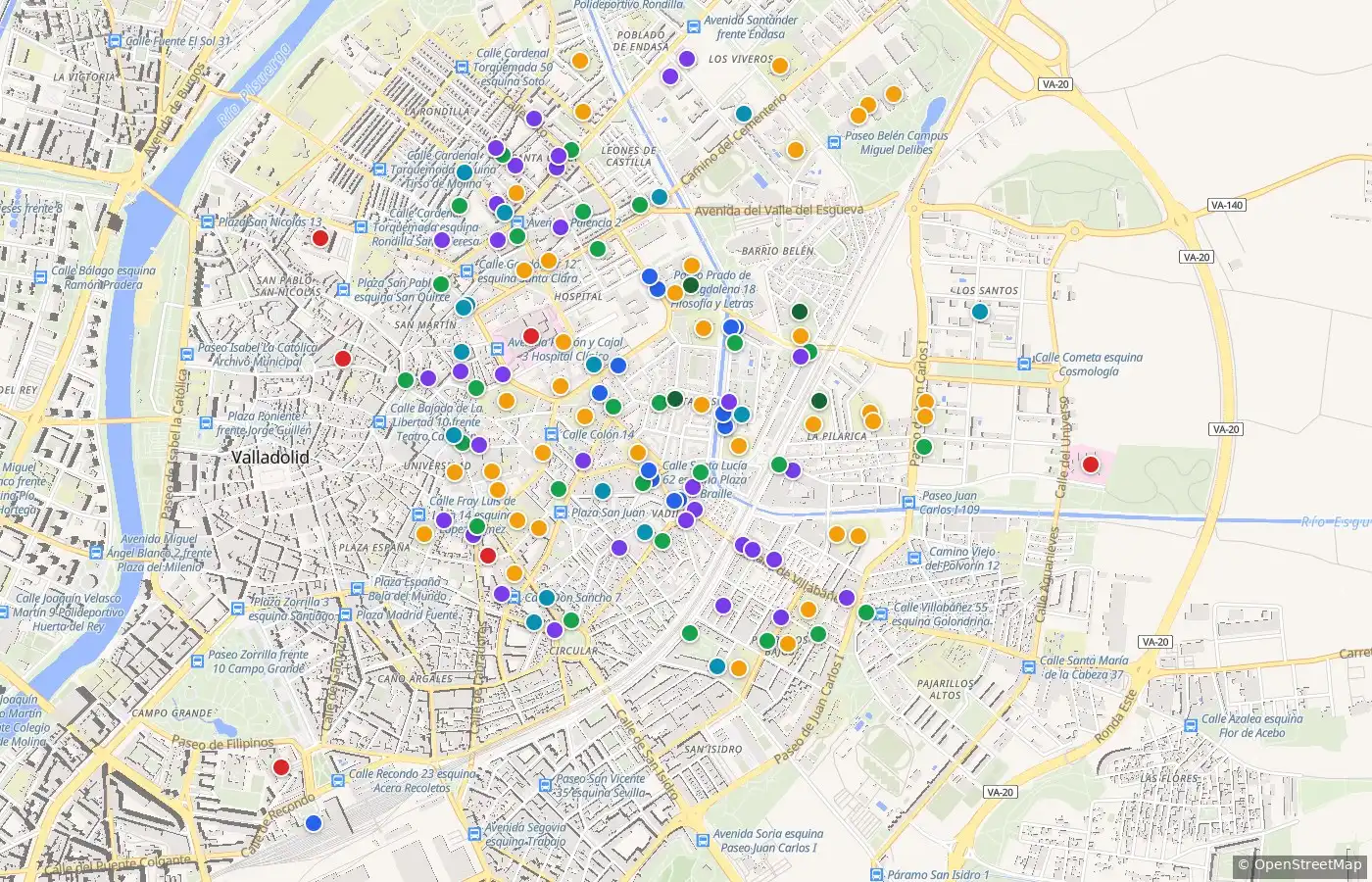1372x882 pixels.
Task: Select the Páramo San Isidro 1 bus stop icon
Action: tap(875, 874)
